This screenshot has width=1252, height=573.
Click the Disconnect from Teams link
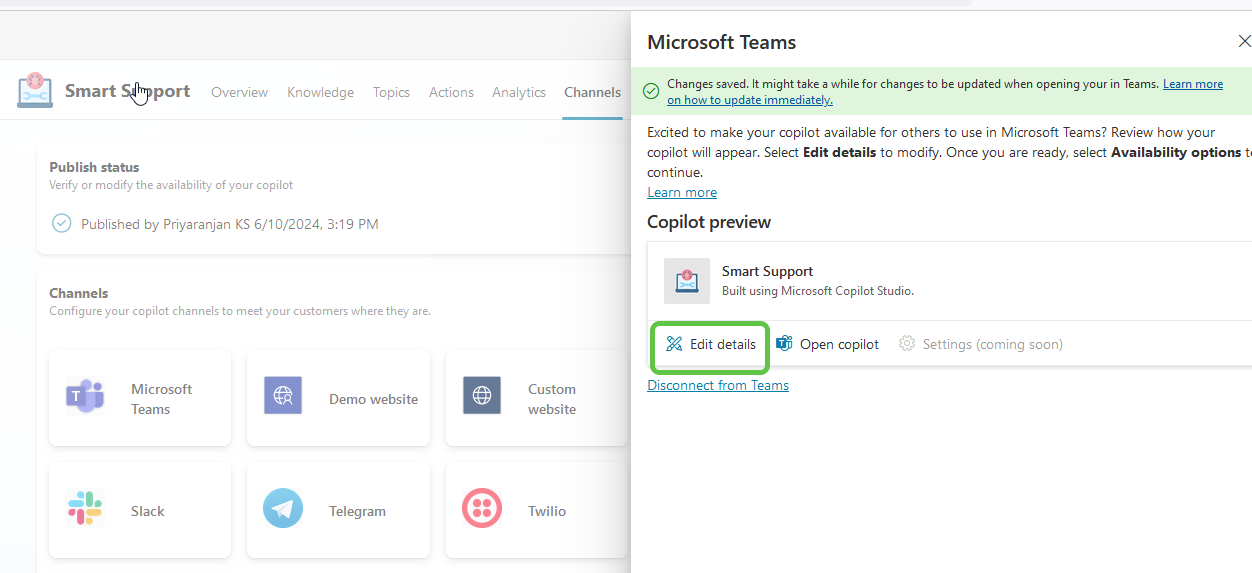tap(717, 386)
